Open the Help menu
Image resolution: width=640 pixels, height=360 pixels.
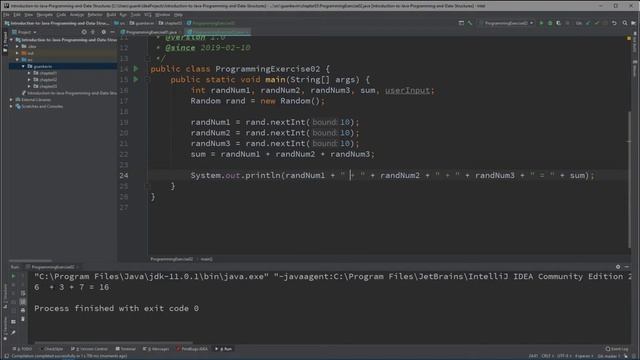point(178,15)
